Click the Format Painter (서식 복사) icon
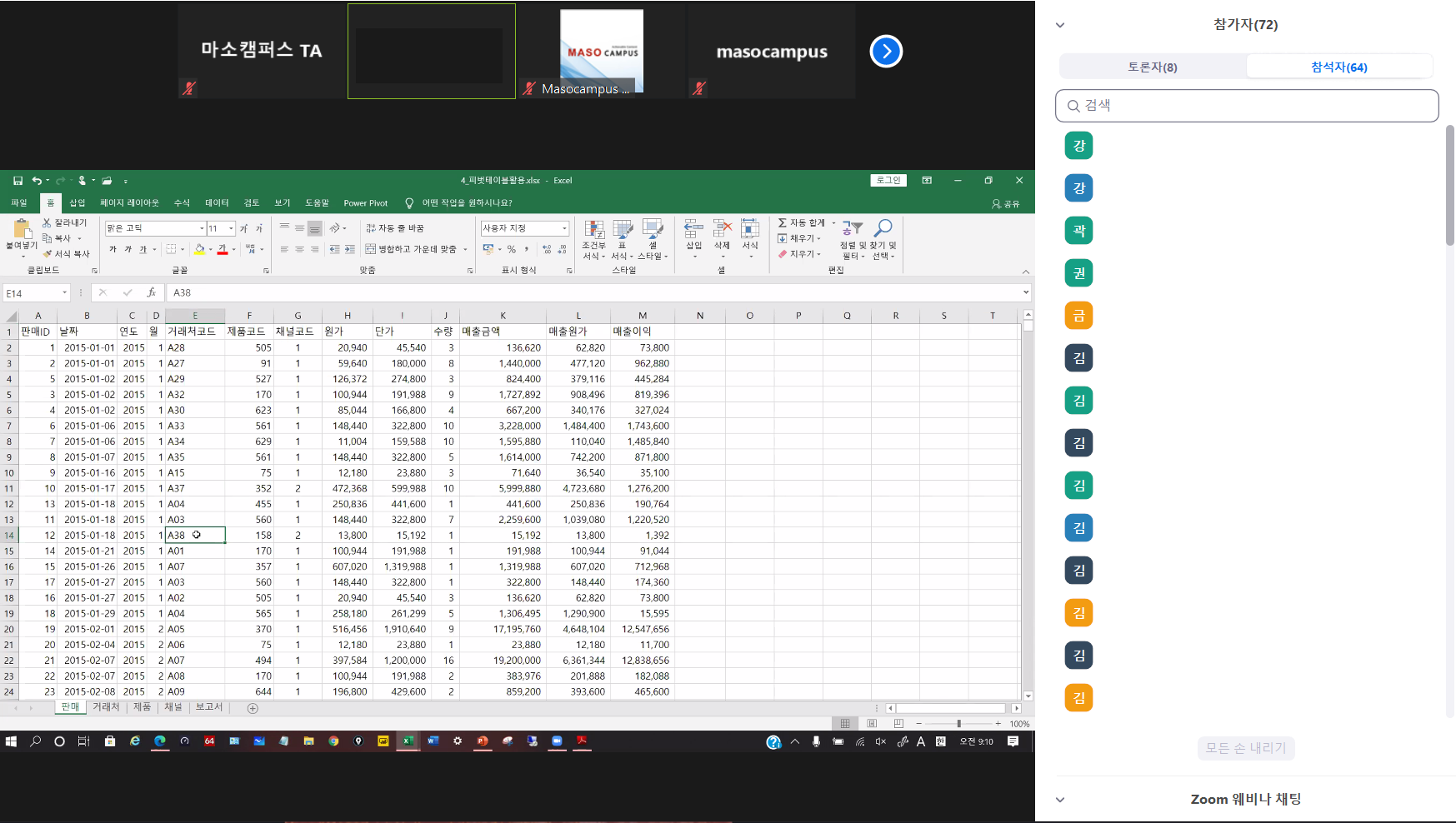 point(48,254)
